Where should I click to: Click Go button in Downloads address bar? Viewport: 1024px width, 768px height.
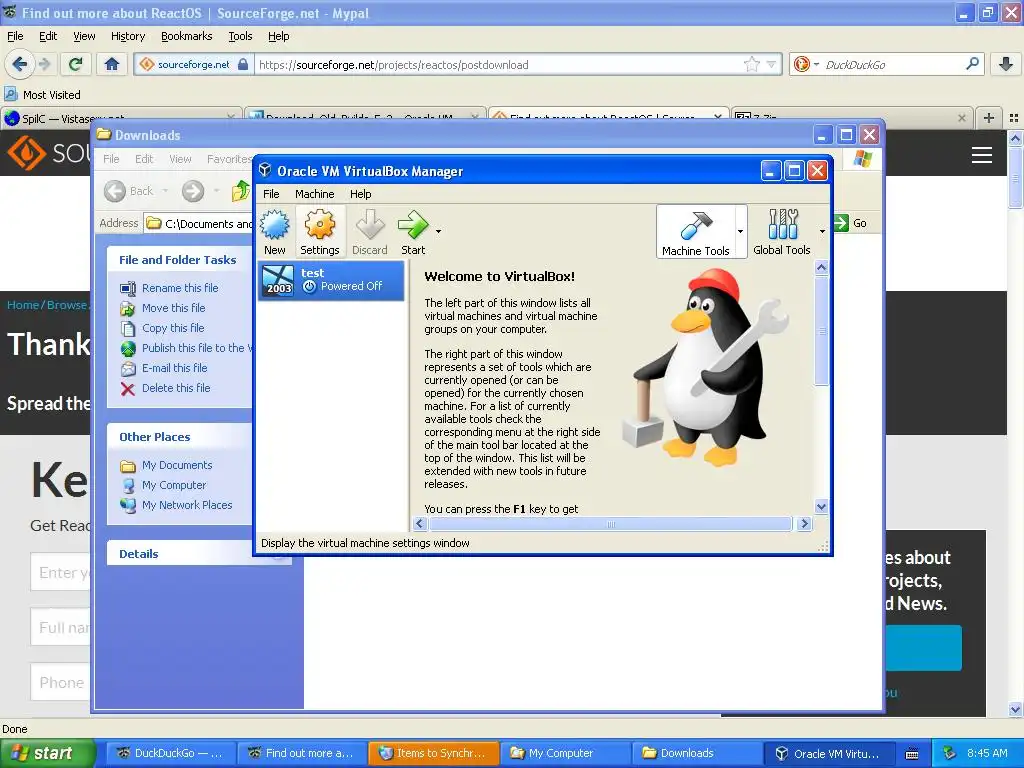point(851,223)
